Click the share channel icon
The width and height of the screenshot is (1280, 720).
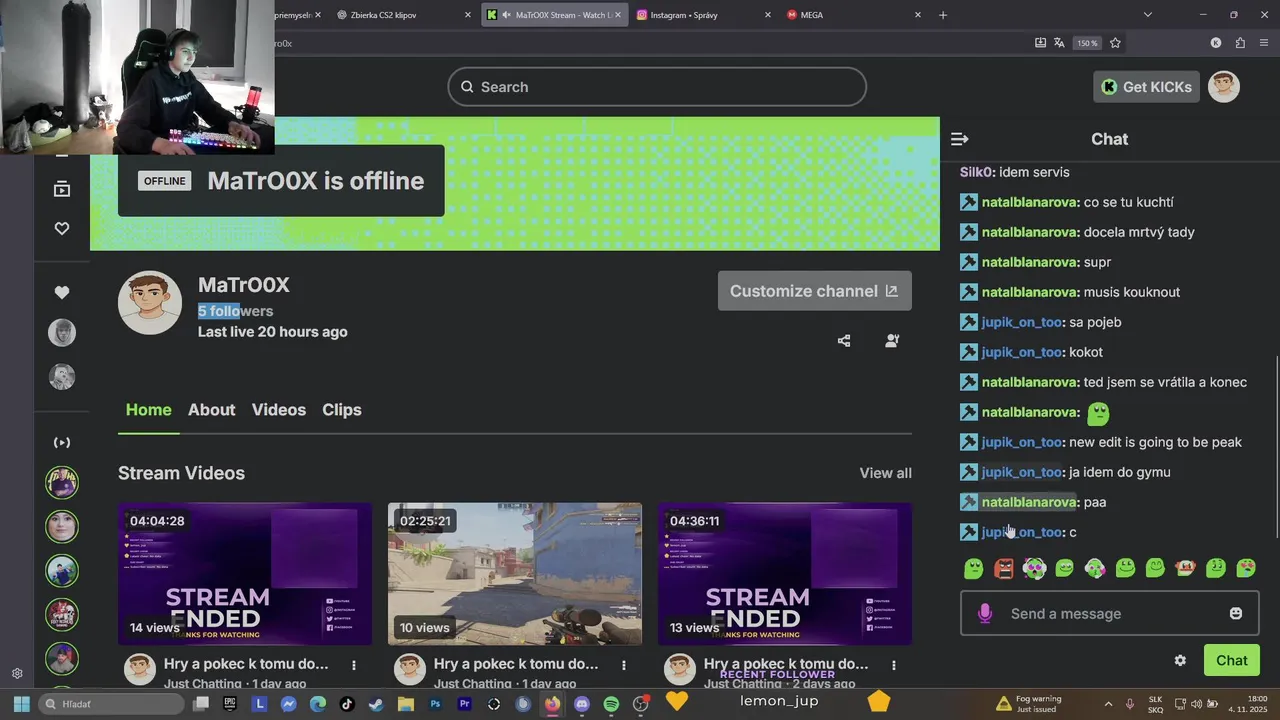(x=844, y=341)
